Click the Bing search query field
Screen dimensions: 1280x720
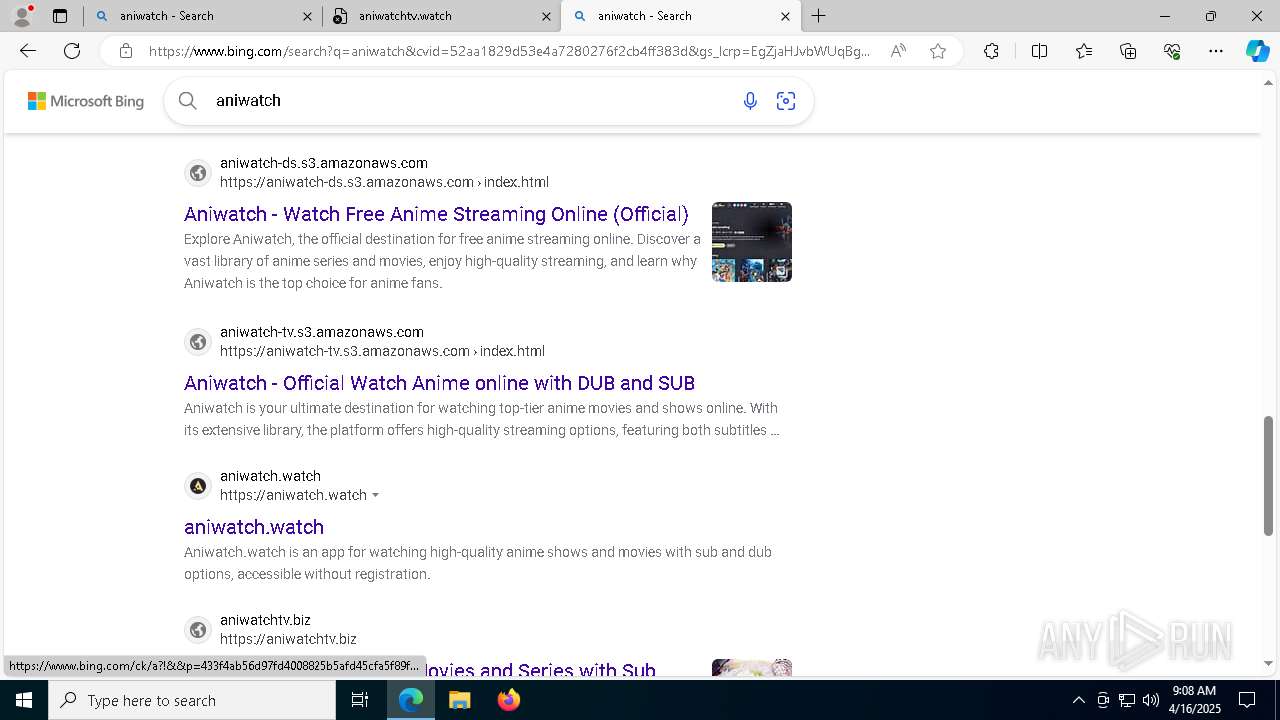click(x=470, y=101)
